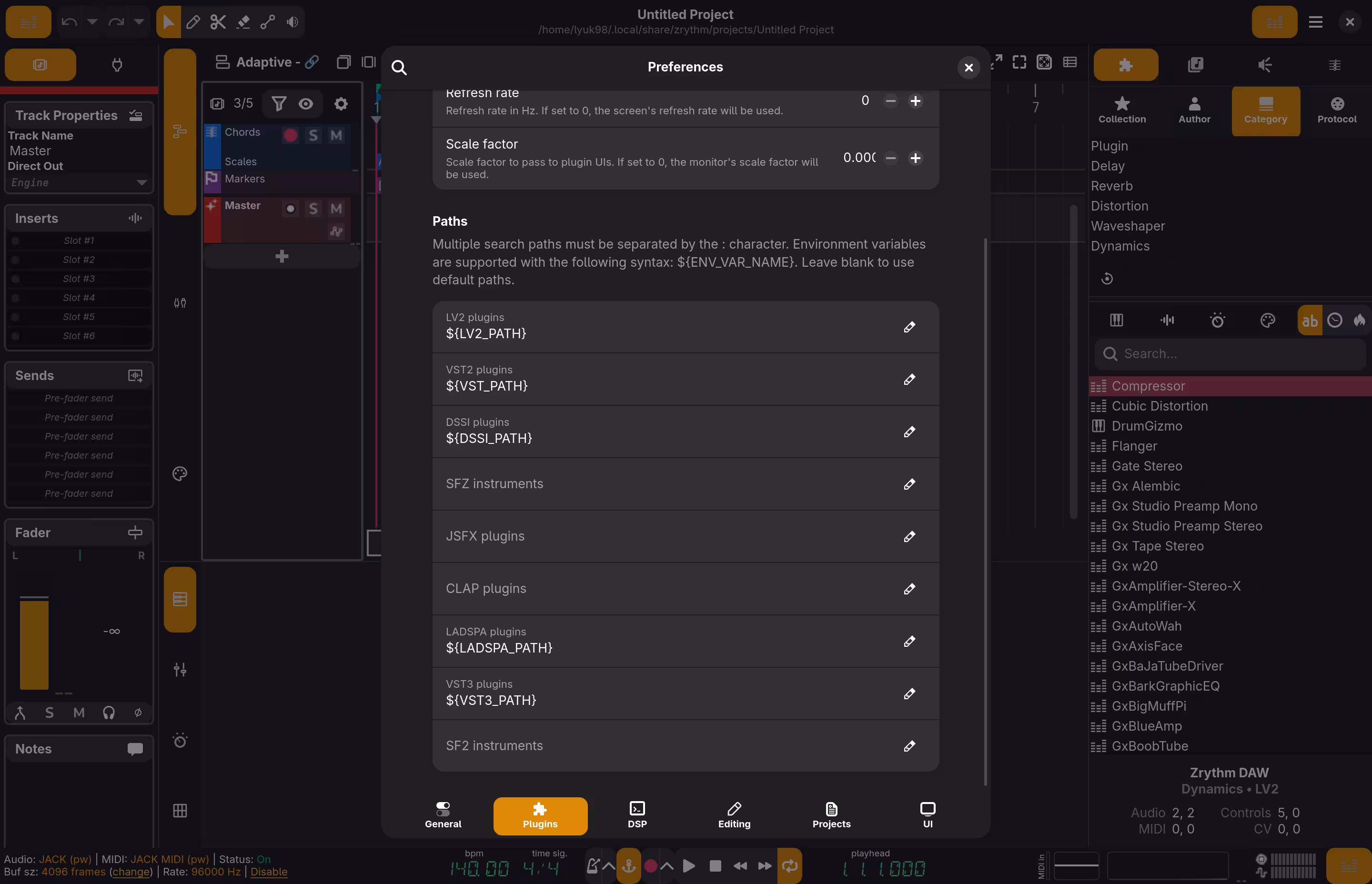Mute the Master track

click(336, 208)
